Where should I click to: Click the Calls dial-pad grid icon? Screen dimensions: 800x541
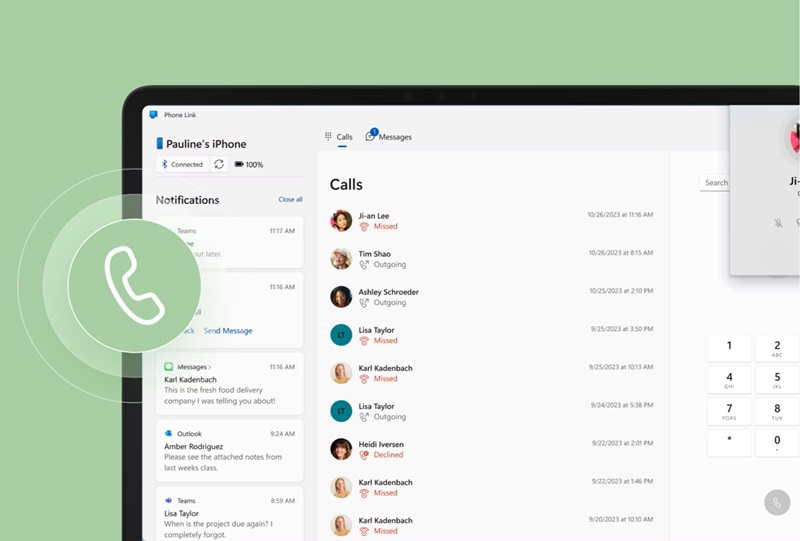(328, 136)
